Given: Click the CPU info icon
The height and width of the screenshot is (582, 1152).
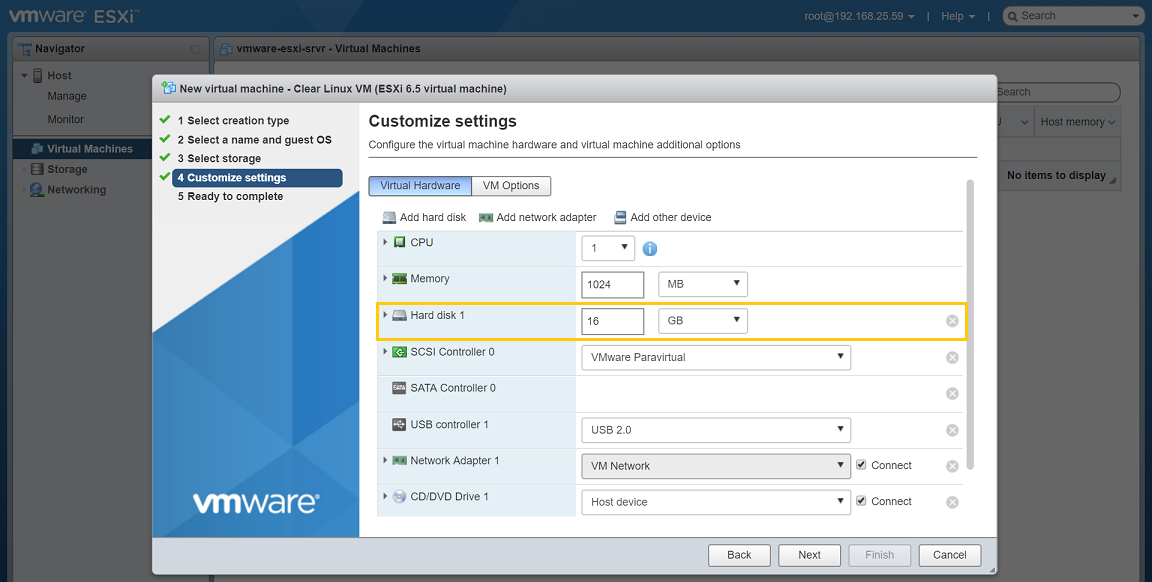Looking at the screenshot, I should pos(650,249).
